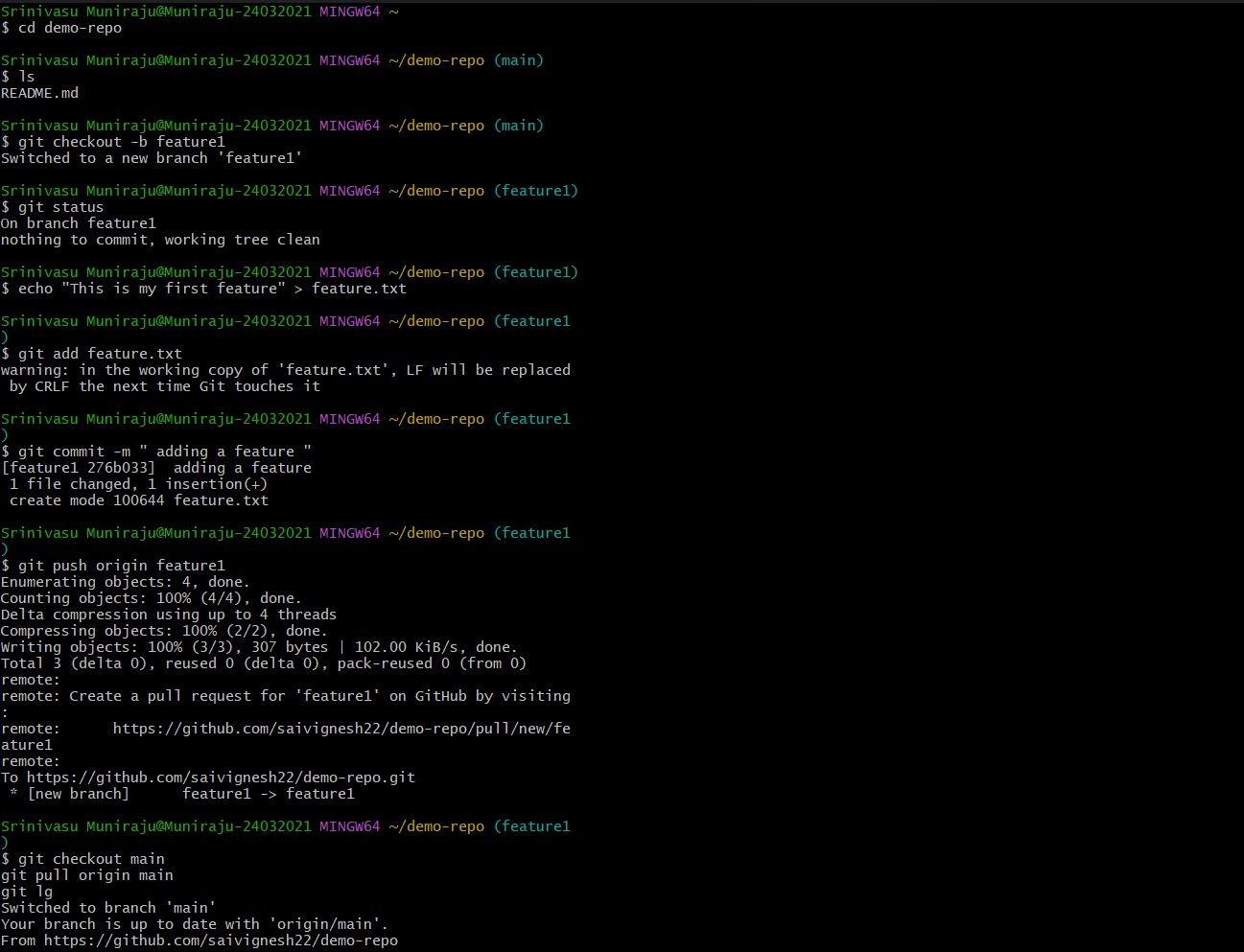Viewport: 1244px width, 952px height.
Task: Click 'Enumerating objects: 4, done.' line
Action: [126, 582]
